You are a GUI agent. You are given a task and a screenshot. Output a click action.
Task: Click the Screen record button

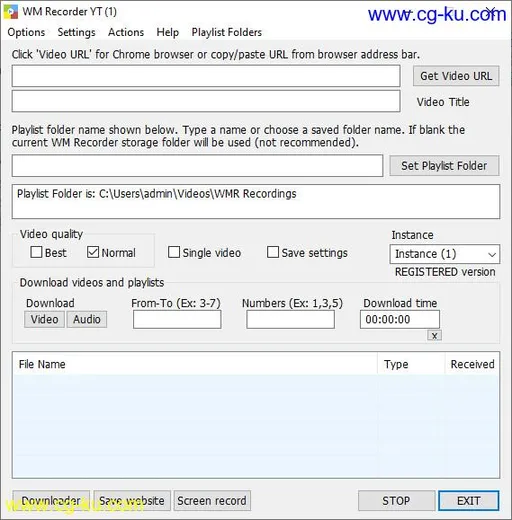coord(212,500)
